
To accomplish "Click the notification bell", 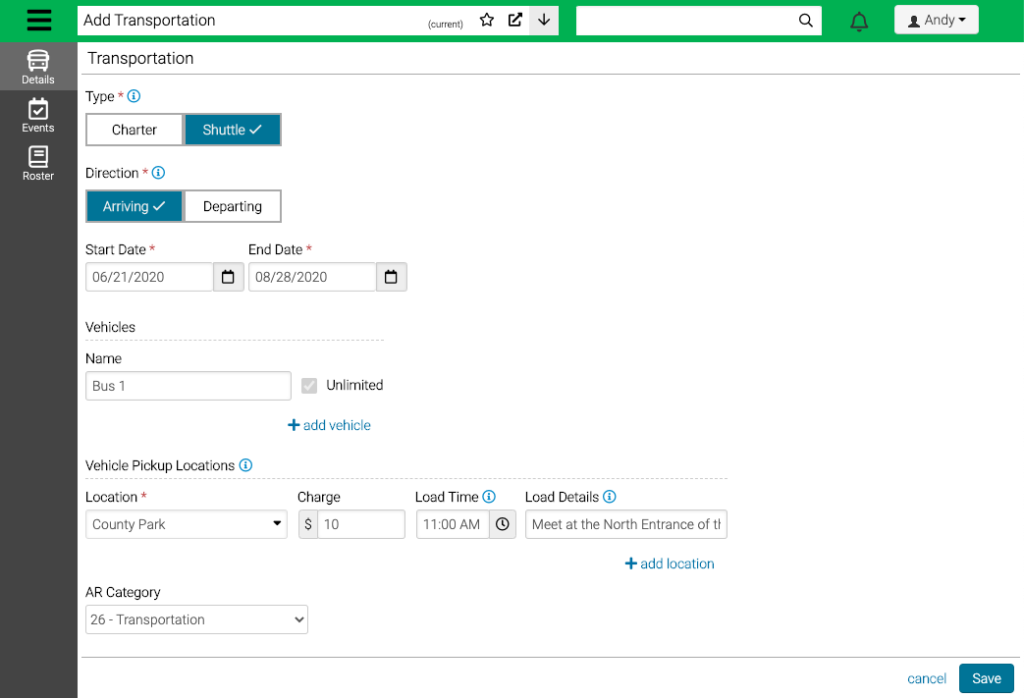I will point(858,20).
